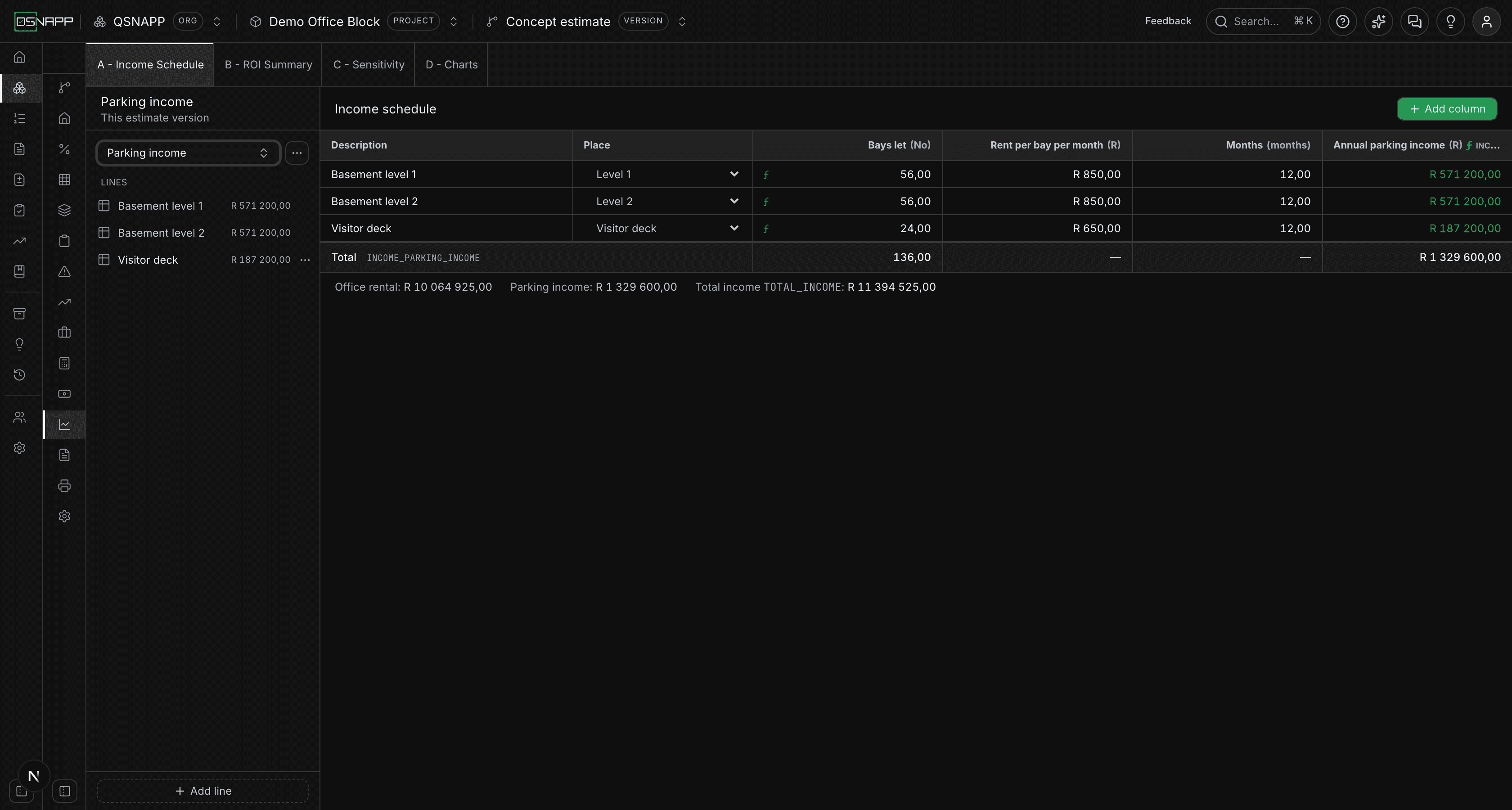This screenshot has height=810, width=1512.
Task: Open the AI sparkles assistant icon
Action: coord(1378,22)
